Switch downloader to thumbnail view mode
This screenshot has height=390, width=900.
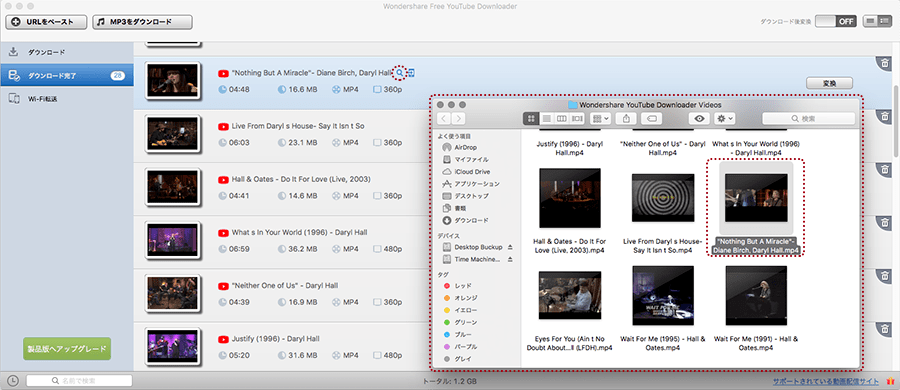pos(871,21)
